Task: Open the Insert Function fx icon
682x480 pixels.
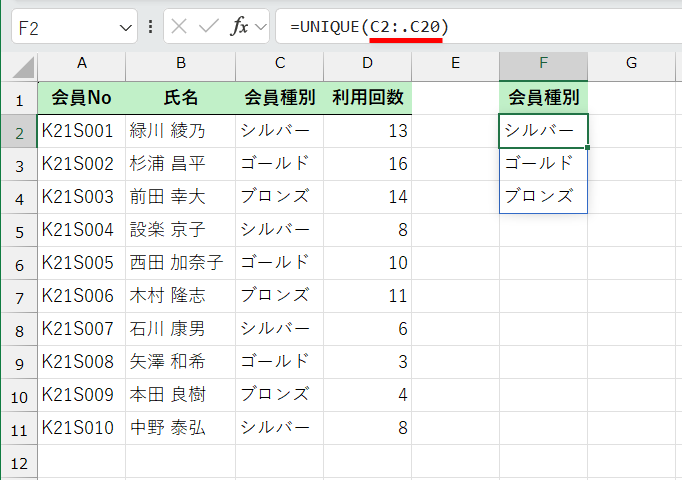Action: tap(239, 27)
